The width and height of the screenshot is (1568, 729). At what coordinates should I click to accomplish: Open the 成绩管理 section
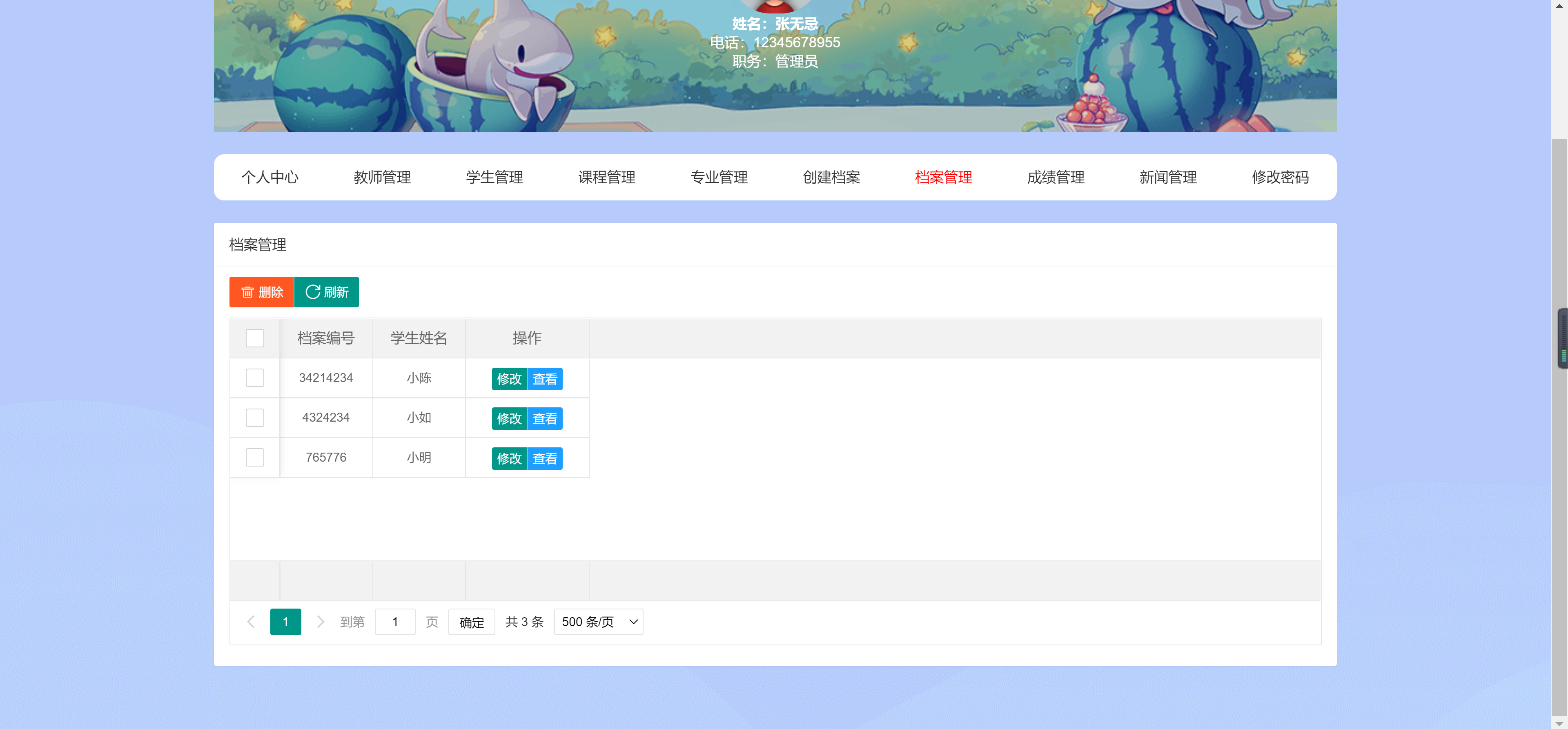tap(1056, 177)
